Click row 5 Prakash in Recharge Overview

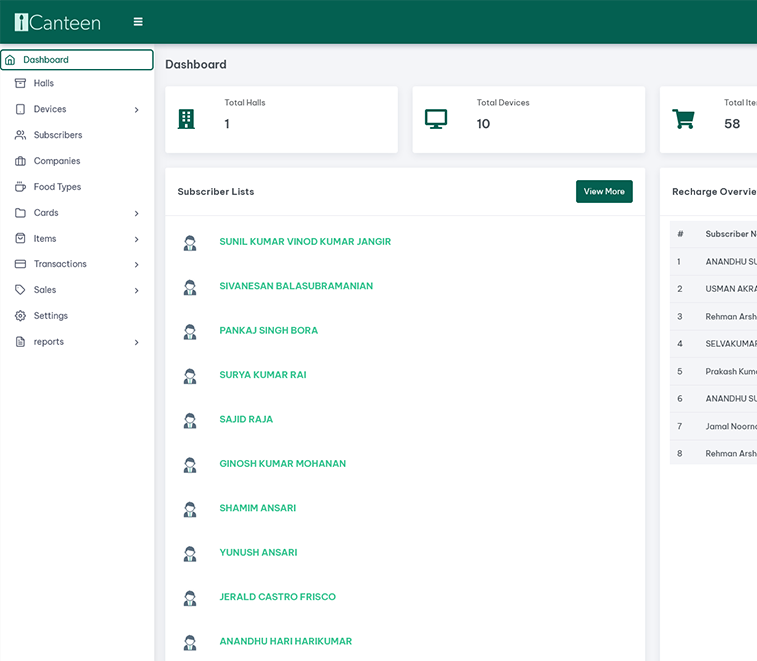(730, 371)
